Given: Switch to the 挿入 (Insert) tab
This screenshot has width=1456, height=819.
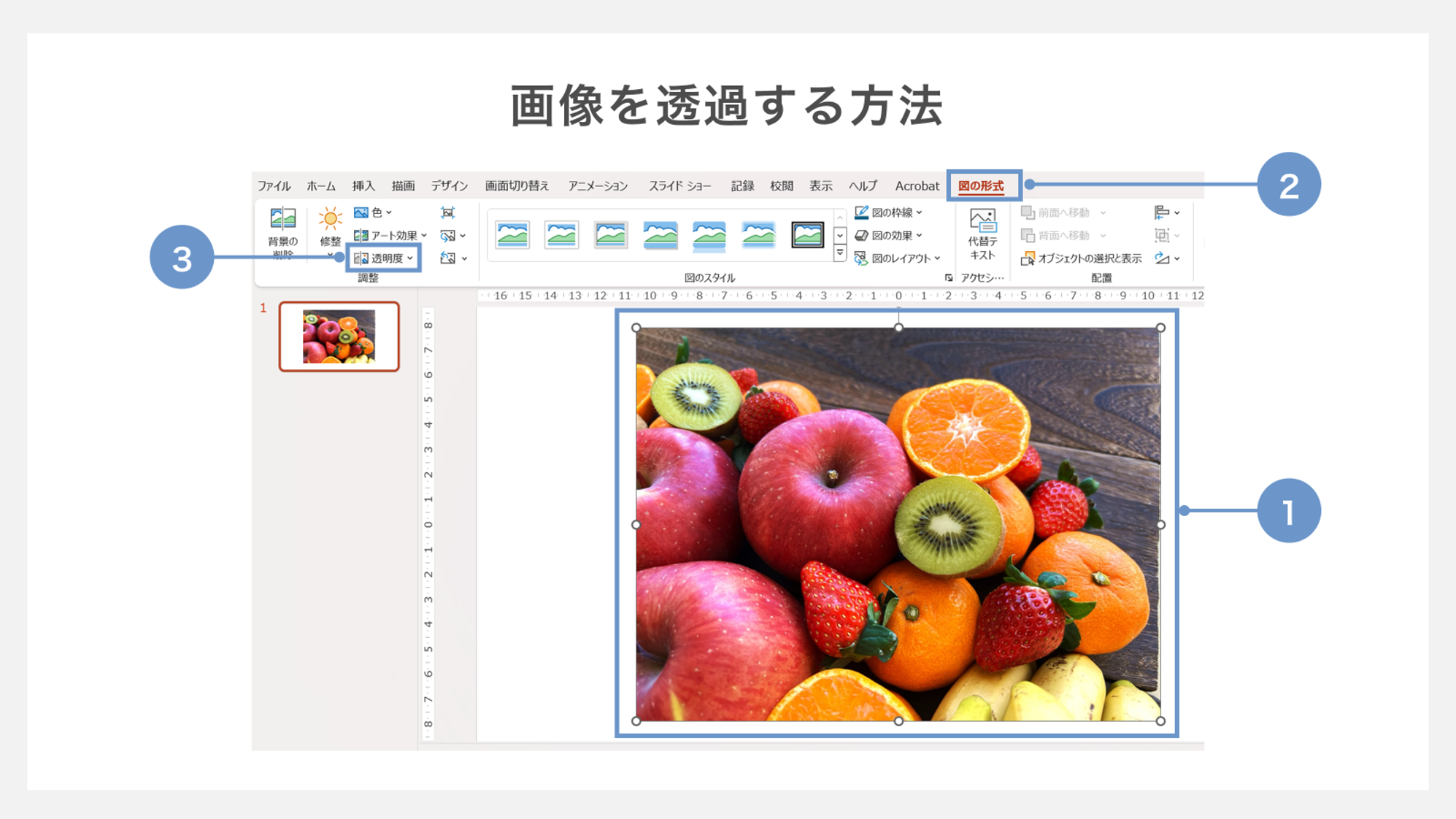Looking at the screenshot, I should [363, 186].
